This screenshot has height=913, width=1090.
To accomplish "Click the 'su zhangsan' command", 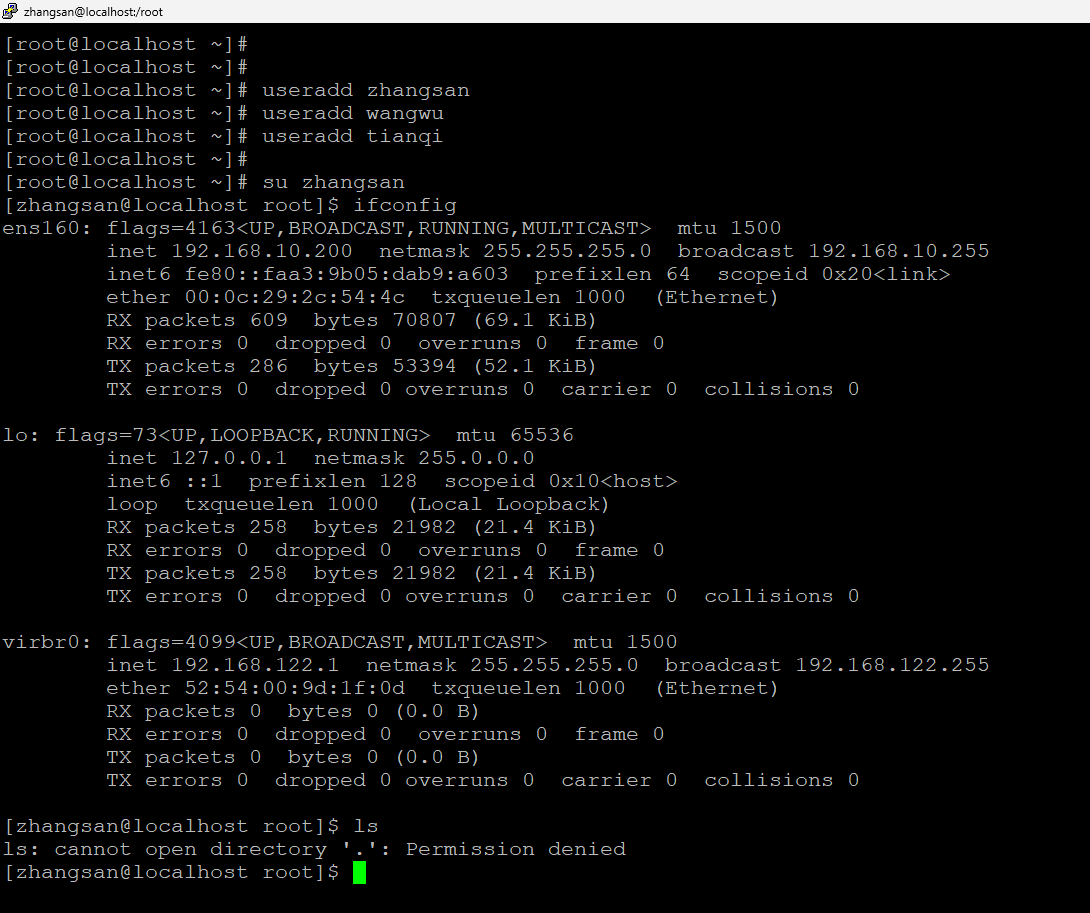I will coord(333,182).
